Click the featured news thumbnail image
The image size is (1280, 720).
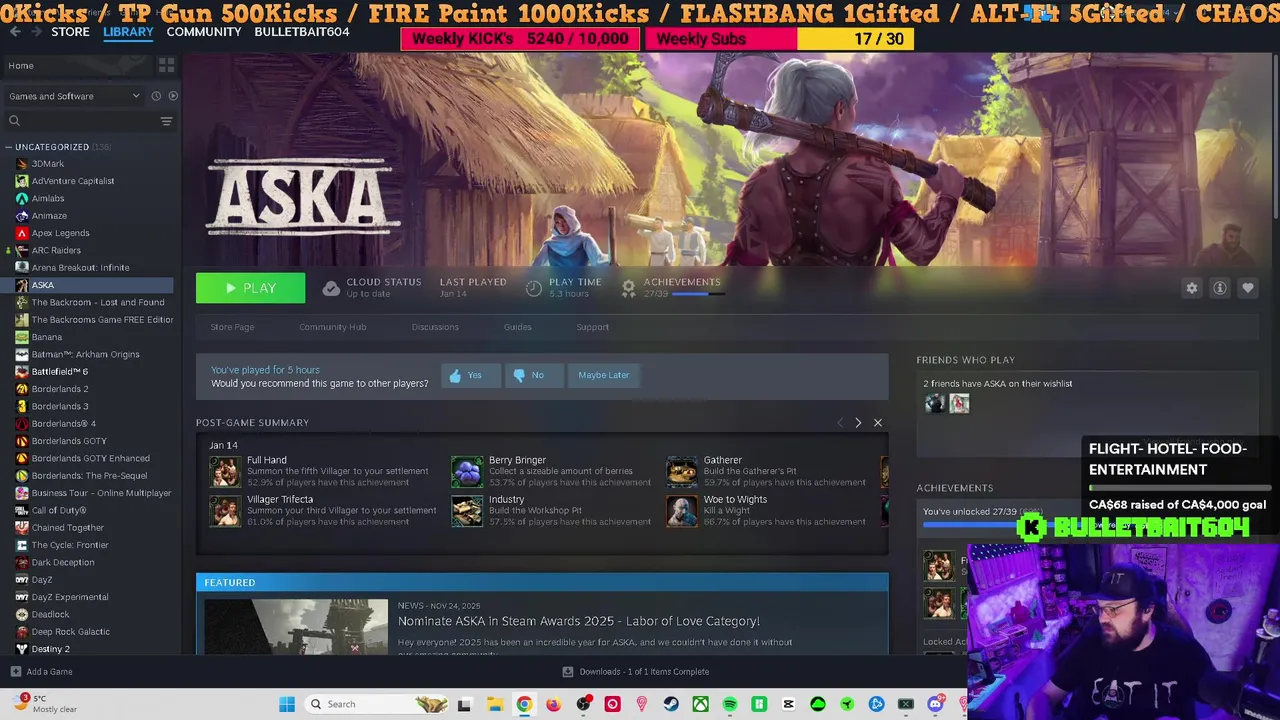(x=296, y=627)
